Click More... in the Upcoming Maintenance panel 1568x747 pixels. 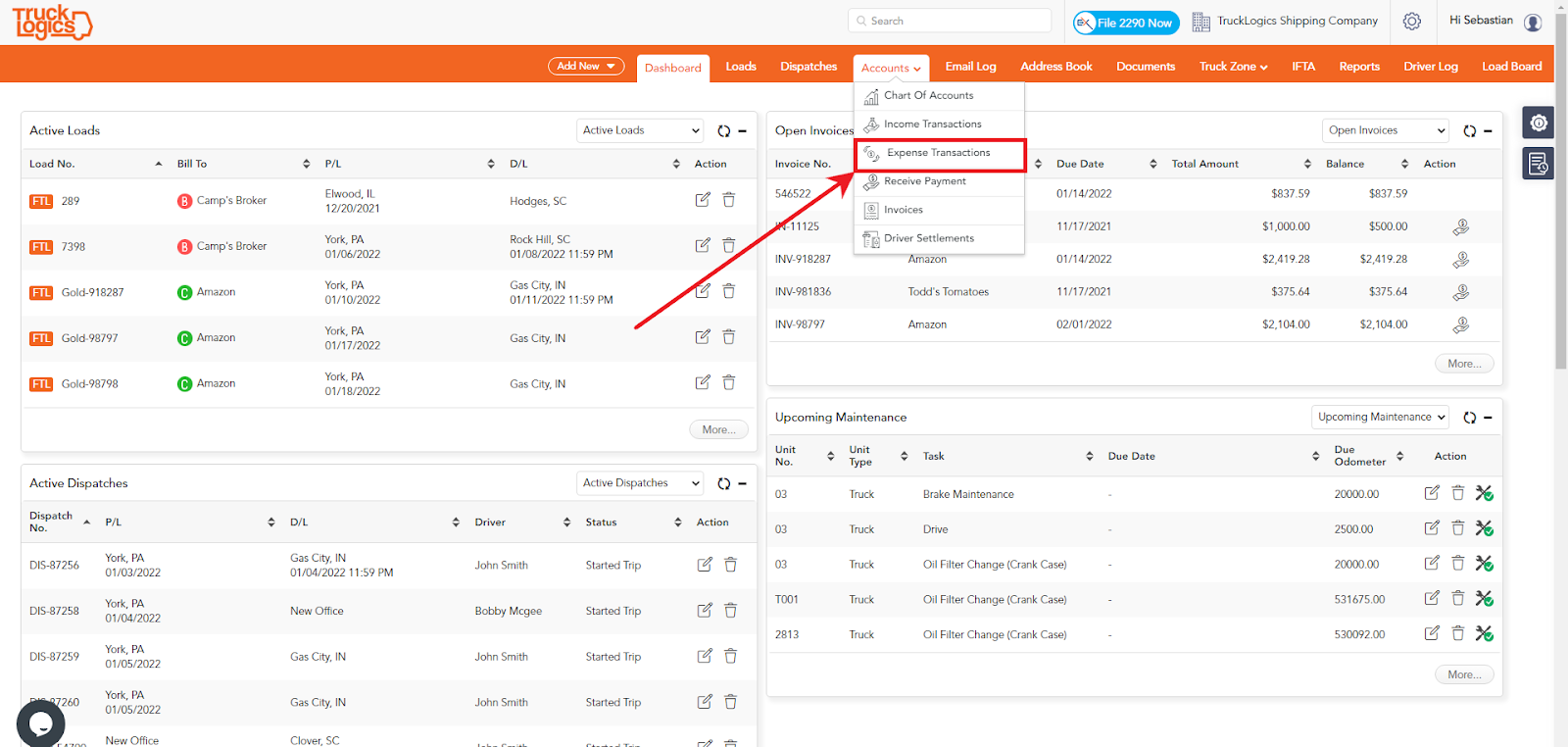(x=1465, y=674)
